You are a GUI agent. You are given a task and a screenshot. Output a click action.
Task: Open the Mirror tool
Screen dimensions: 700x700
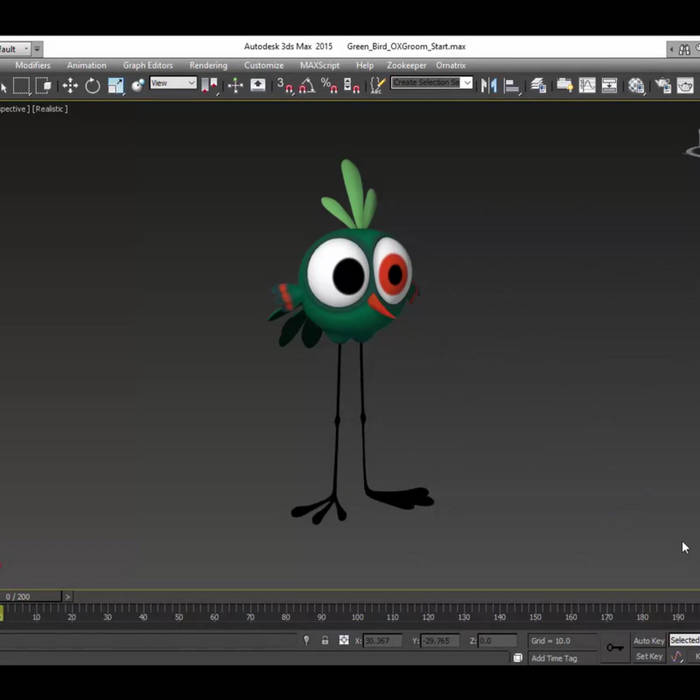(489, 86)
